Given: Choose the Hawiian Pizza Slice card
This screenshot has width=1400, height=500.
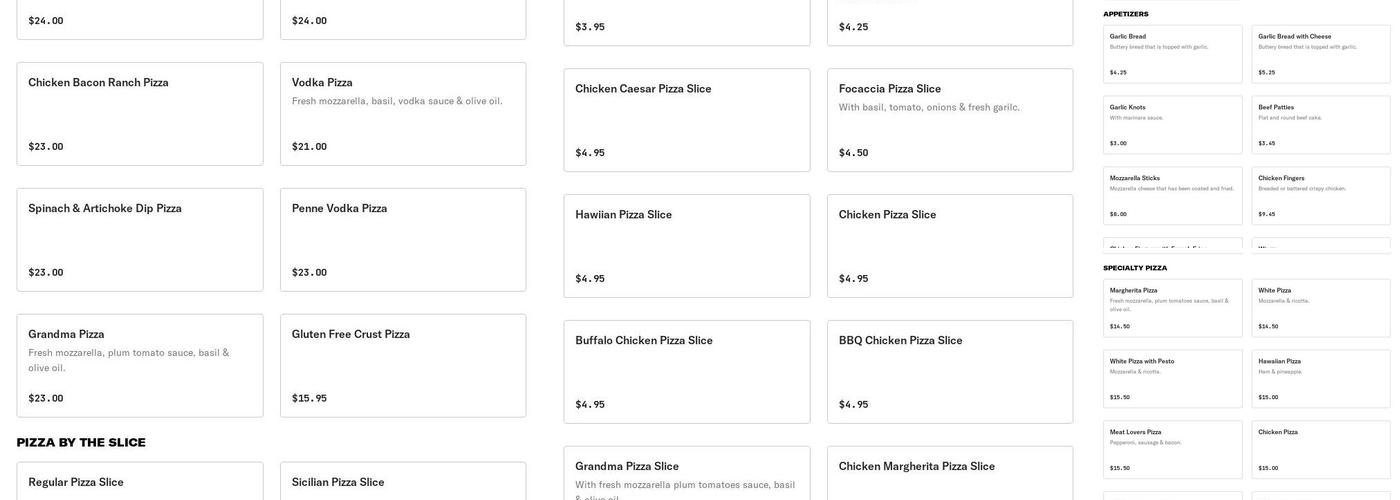Looking at the screenshot, I should pyautogui.click(x=687, y=246).
